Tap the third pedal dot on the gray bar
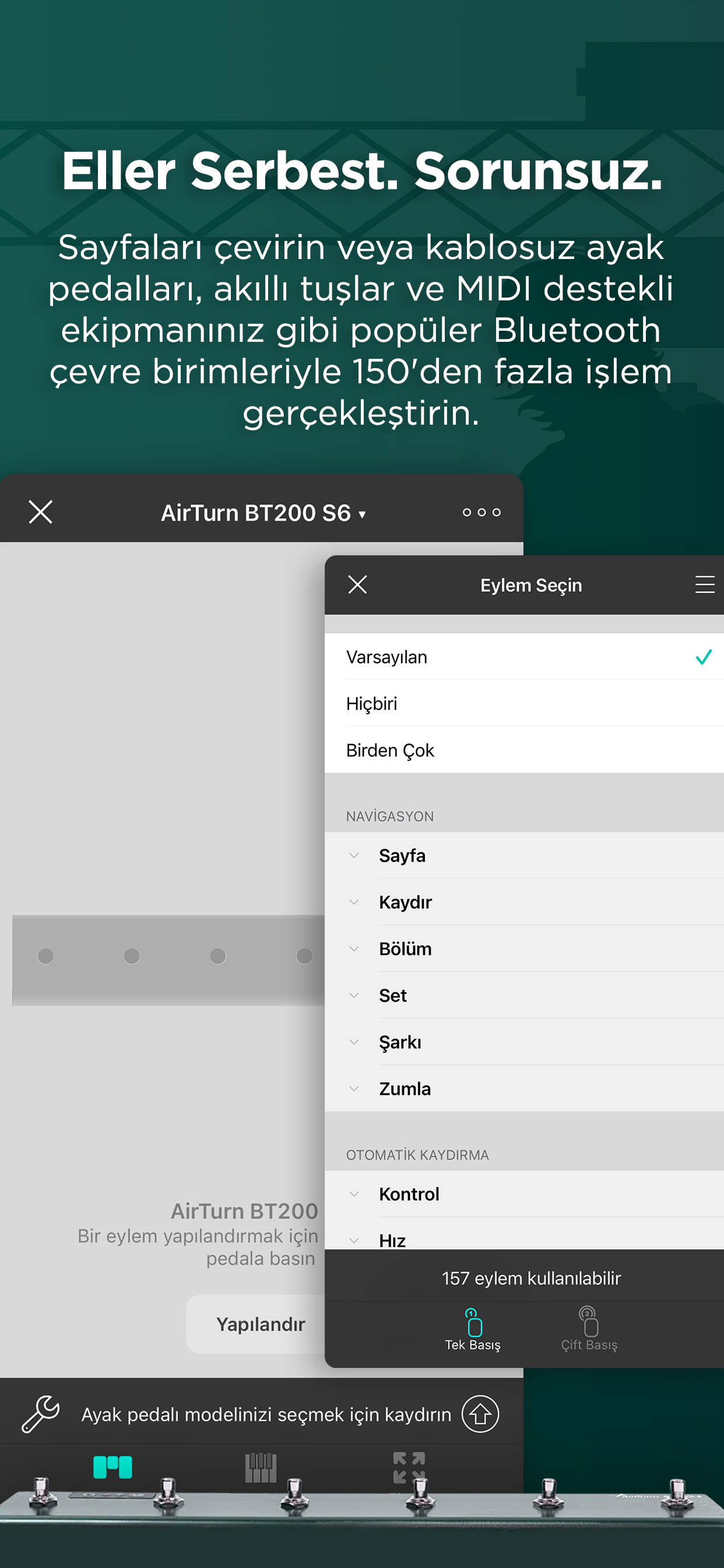Viewport: 724px width, 1568px height. coord(218,956)
